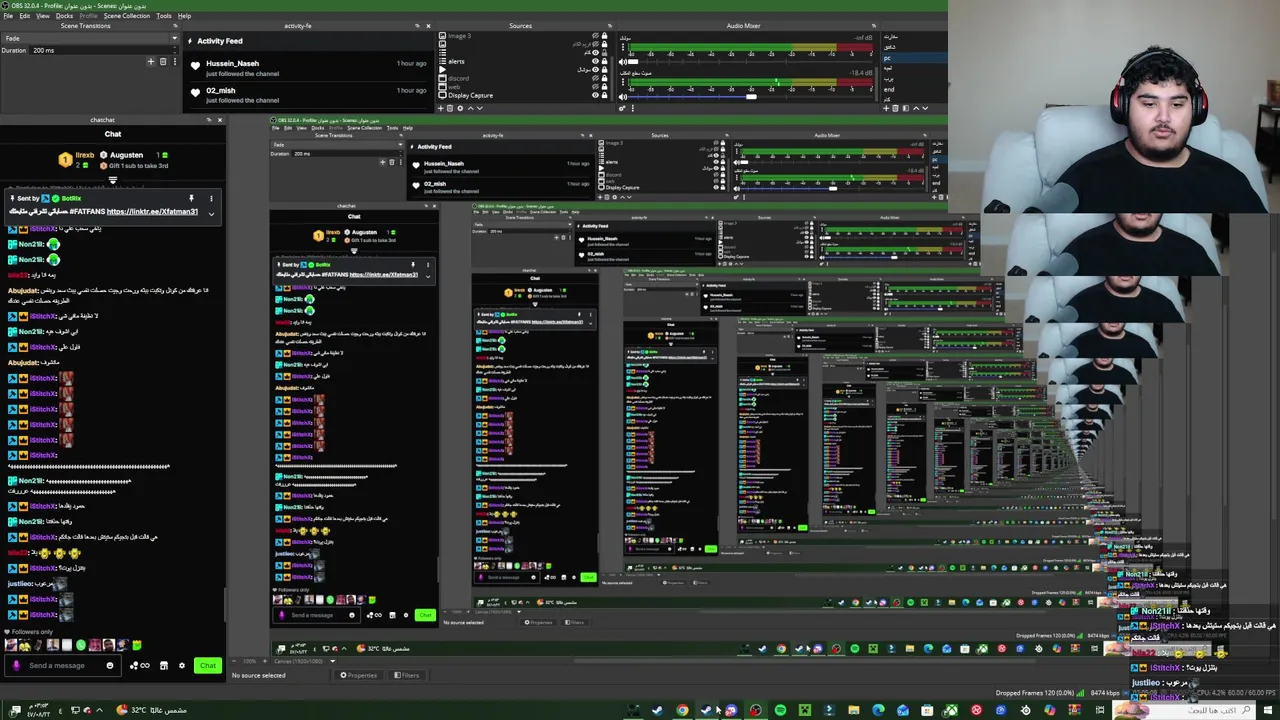Mute the first audio mixer channel speaker

(x=623, y=61)
